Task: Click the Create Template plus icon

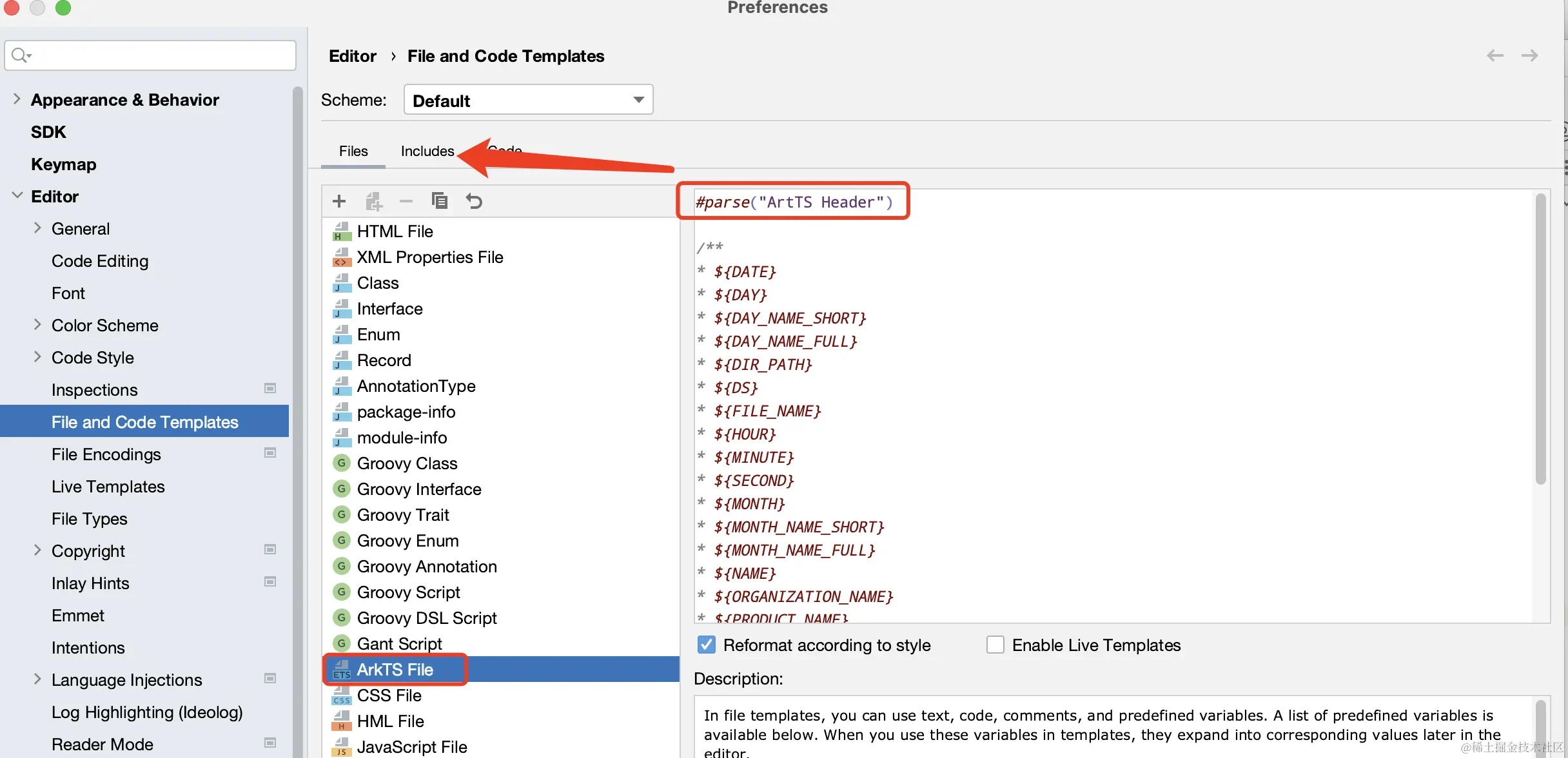Action: click(x=339, y=201)
